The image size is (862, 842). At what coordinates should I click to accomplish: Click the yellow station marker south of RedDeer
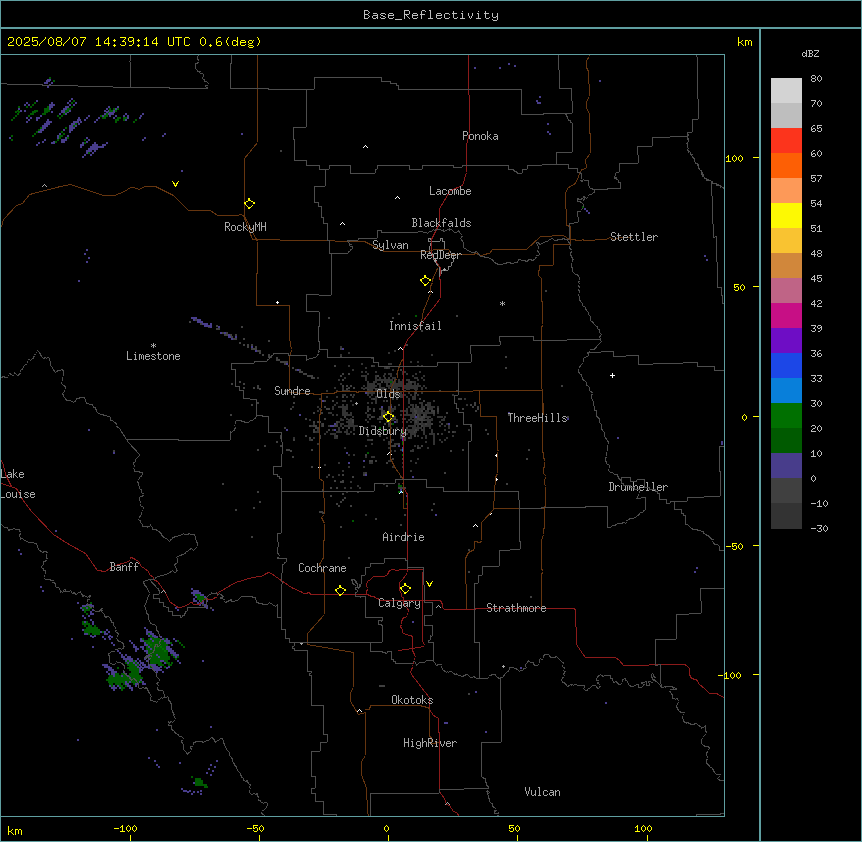[x=426, y=280]
